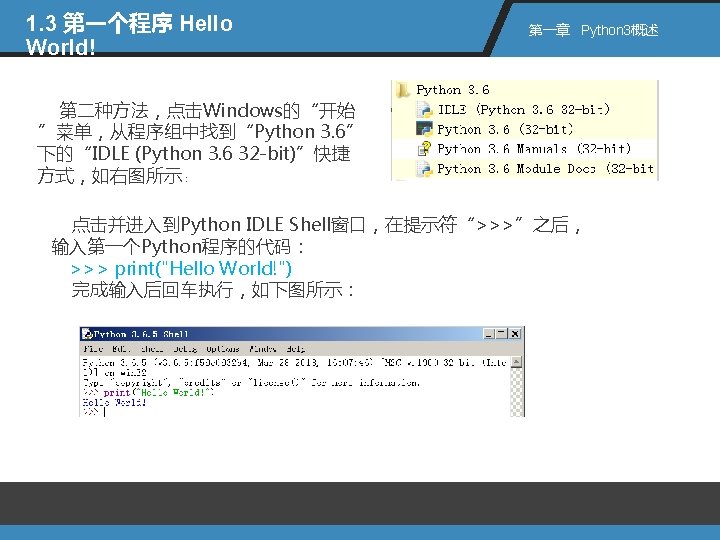Open Python 3.6 Manuals (32-bit) entry text
Image resolution: width=720 pixels, height=540 pixels.
pos(534,149)
